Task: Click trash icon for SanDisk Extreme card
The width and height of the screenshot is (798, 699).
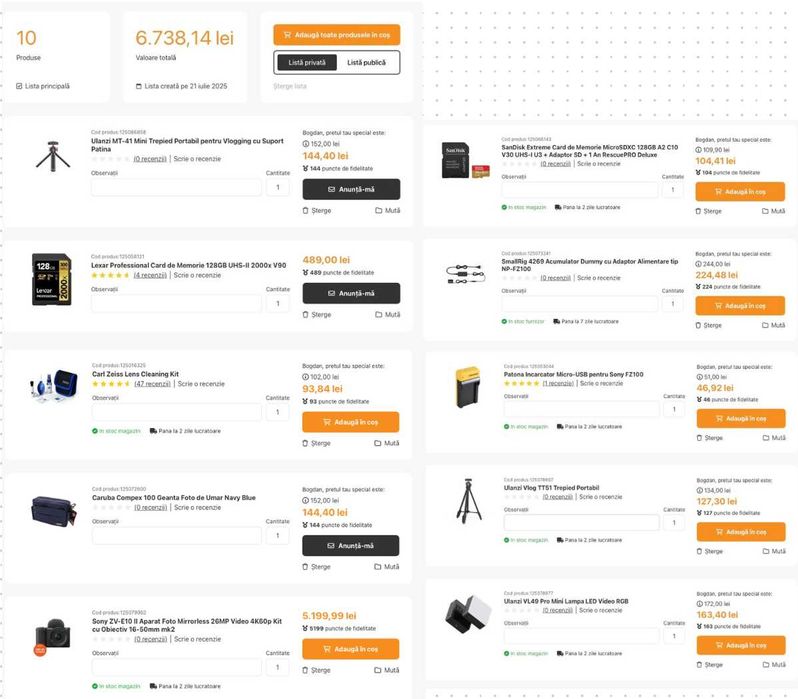Action: tap(701, 211)
